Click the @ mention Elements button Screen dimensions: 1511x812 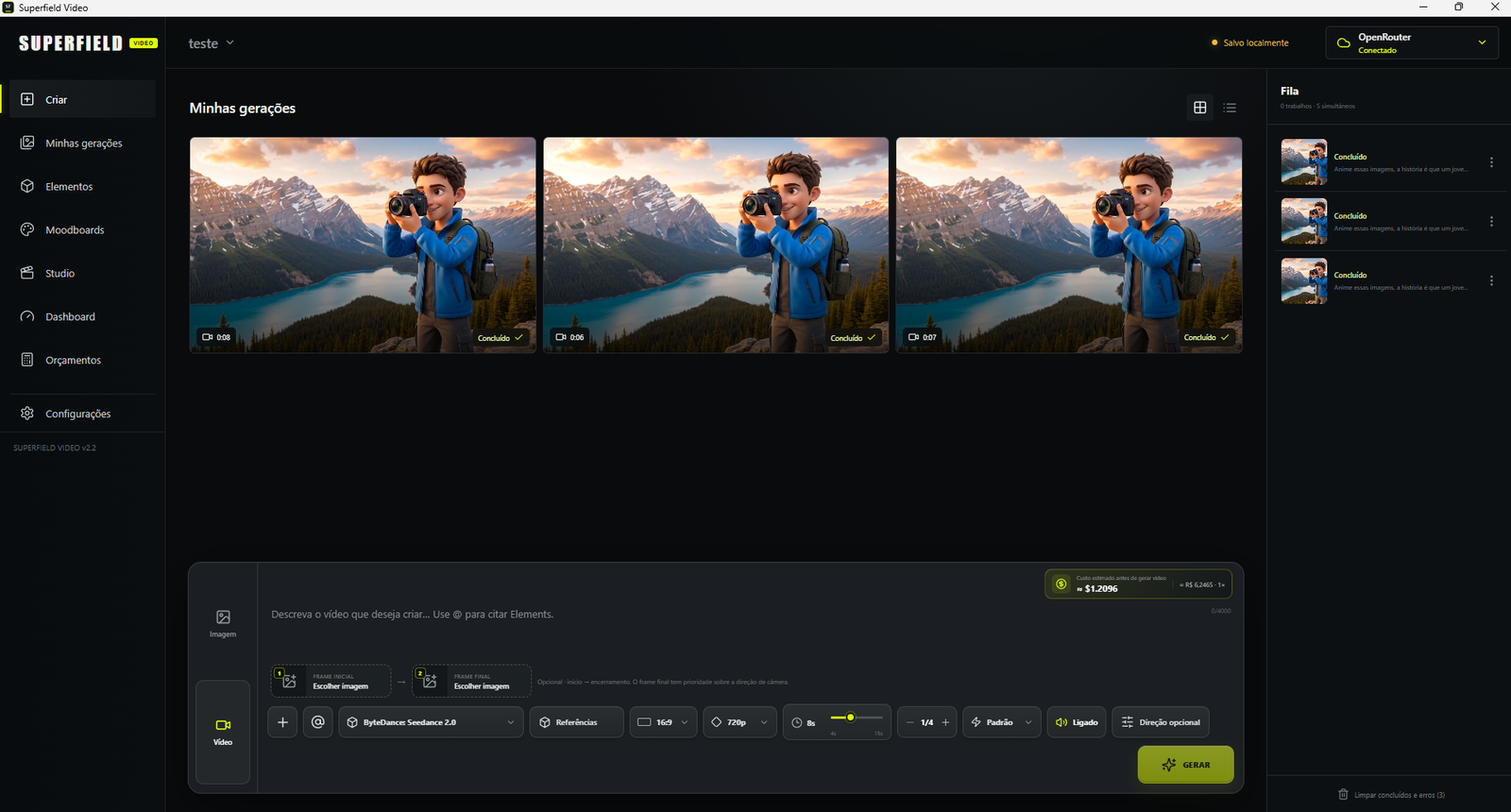pyautogui.click(x=318, y=722)
